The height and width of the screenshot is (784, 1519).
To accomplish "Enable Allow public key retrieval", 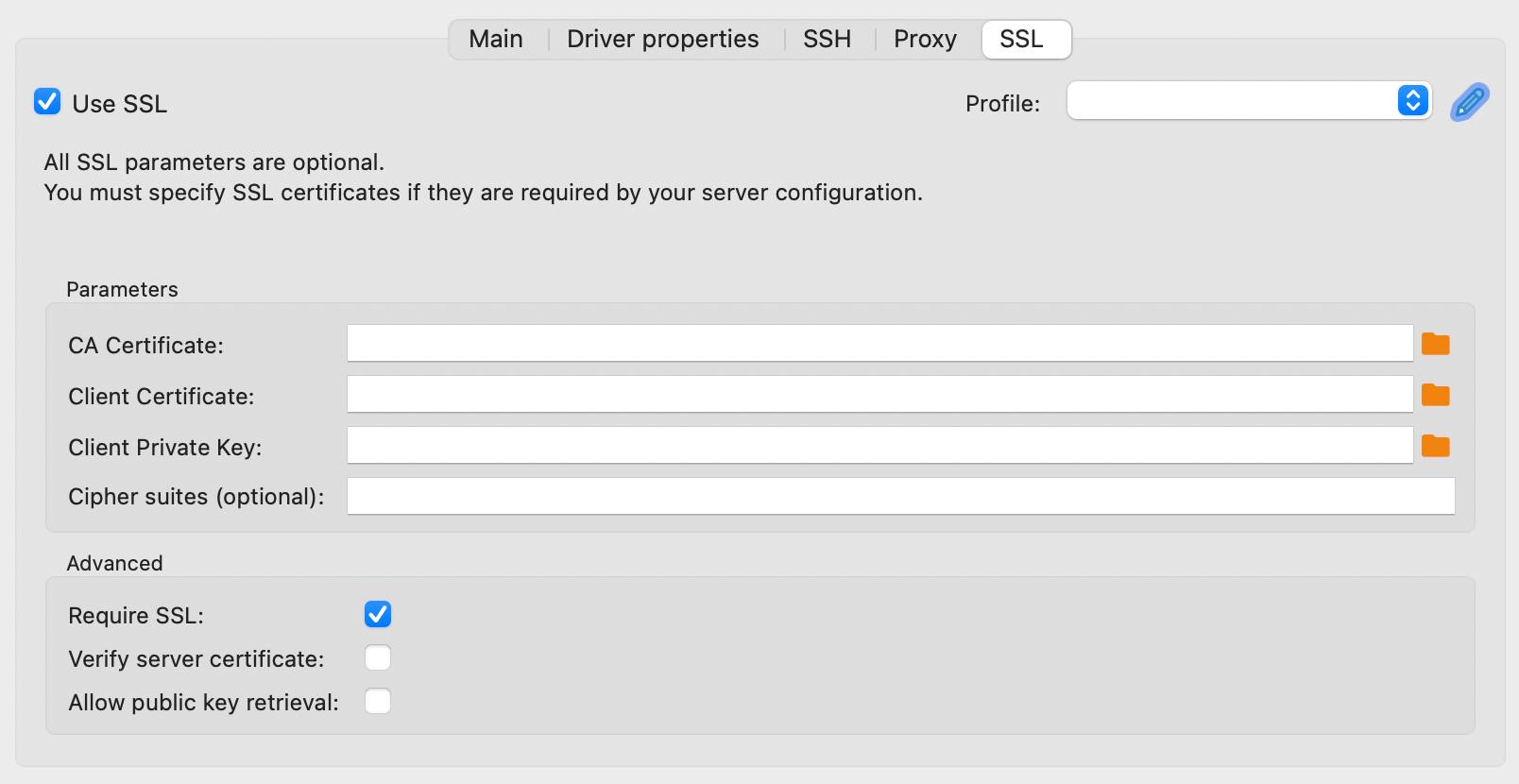I will click(x=377, y=701).
